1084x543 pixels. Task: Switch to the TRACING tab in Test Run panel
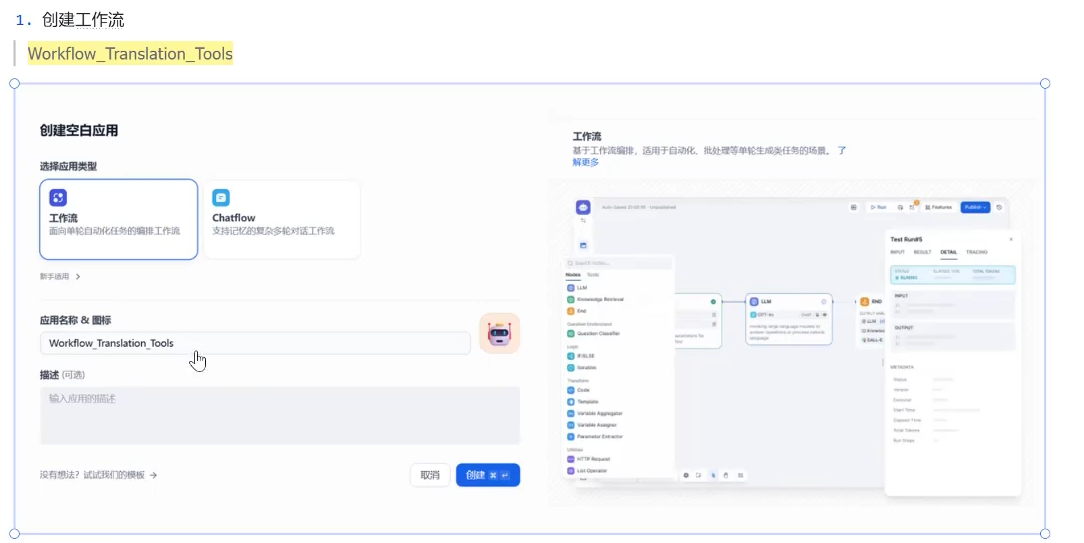(x=977, y=252)
